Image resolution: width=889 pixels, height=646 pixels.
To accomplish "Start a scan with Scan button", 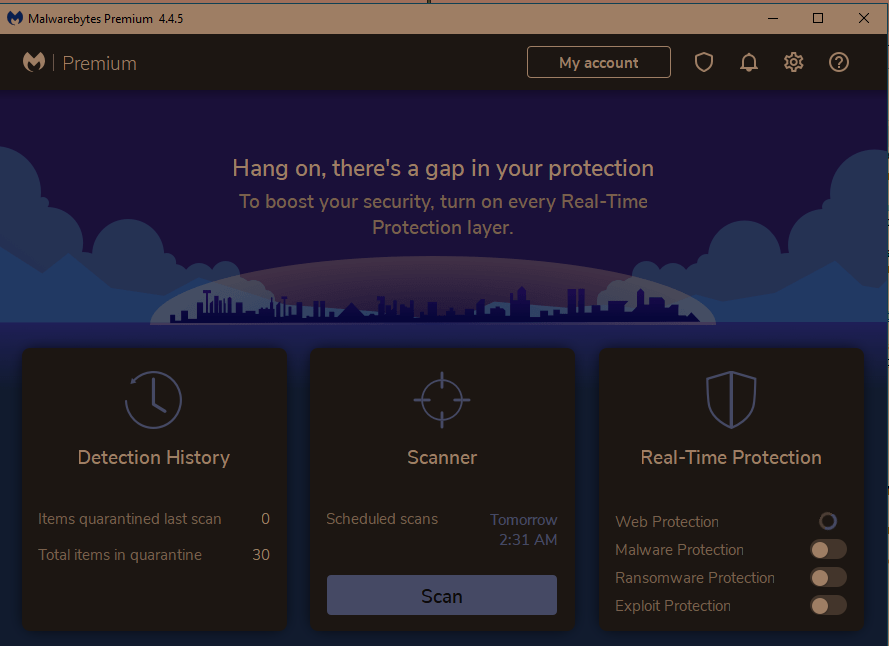I will pos(441,595).
